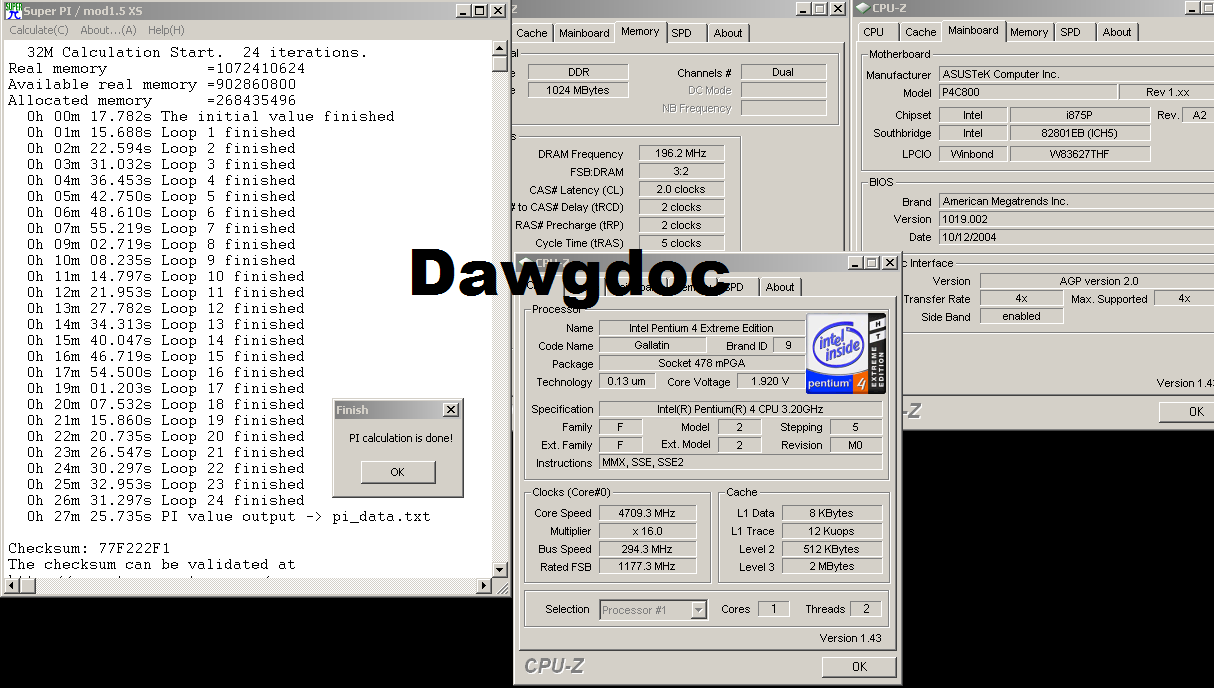Open the Help(H) menu in Super PI
This screenshot has height=688, width=1214.
coord(166,30)
